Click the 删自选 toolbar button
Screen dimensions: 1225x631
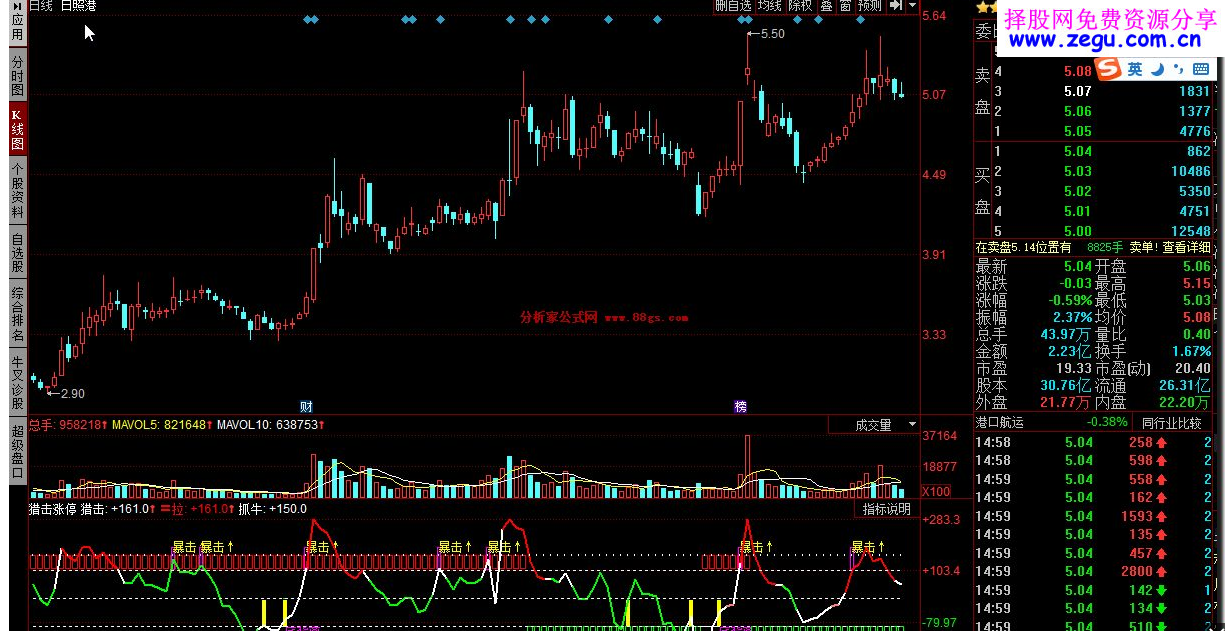(x=733, y=6)
